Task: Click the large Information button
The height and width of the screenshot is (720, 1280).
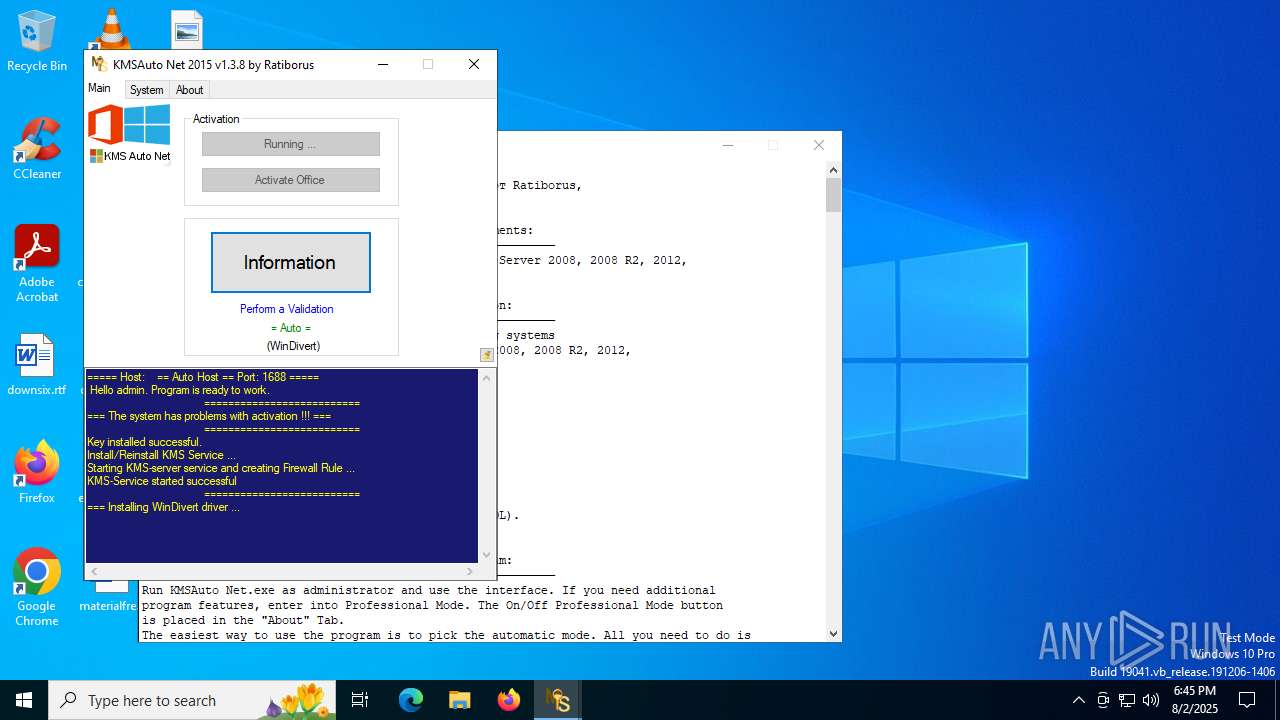Action: tap(290, 263)
